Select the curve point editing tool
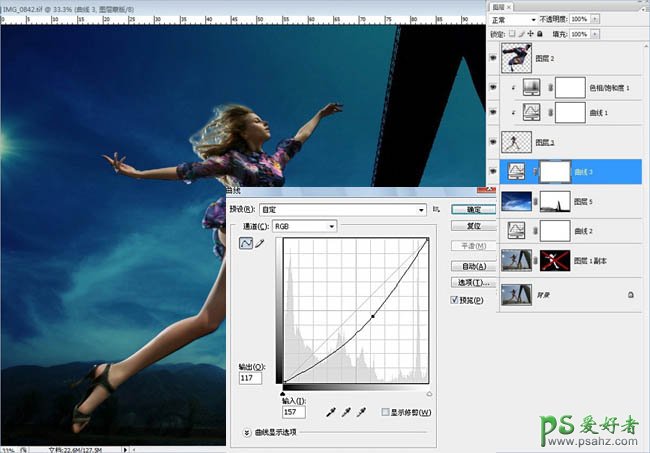650x453 pixels. 246,243
